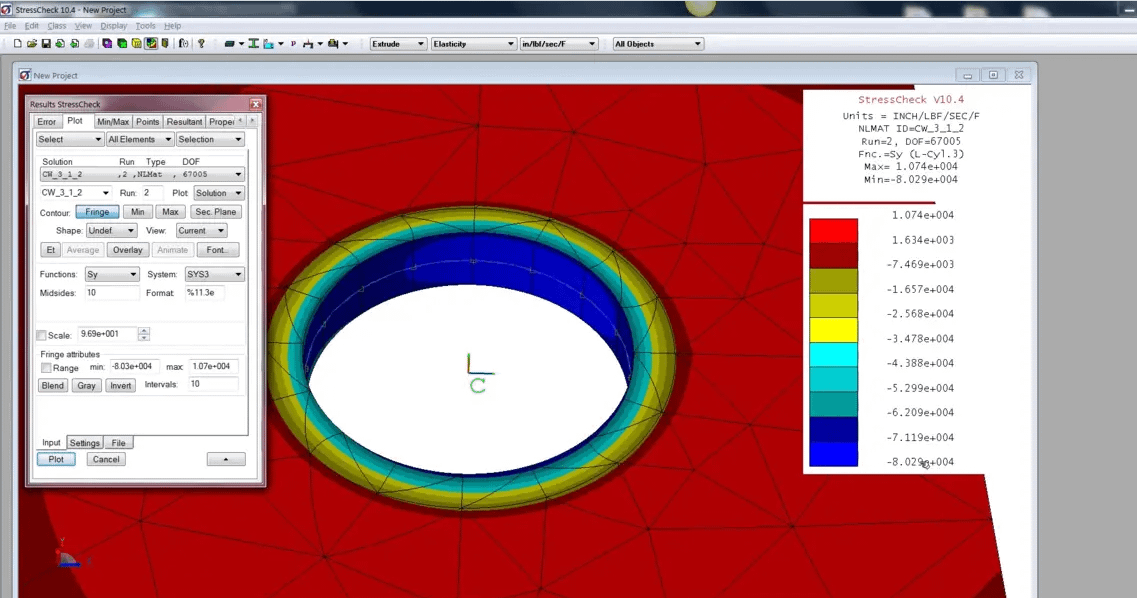Toggle the Fringe contour mode
The height and width of the screenshot is (598, 1137).
pyautogui.click(x=96, y=211)
